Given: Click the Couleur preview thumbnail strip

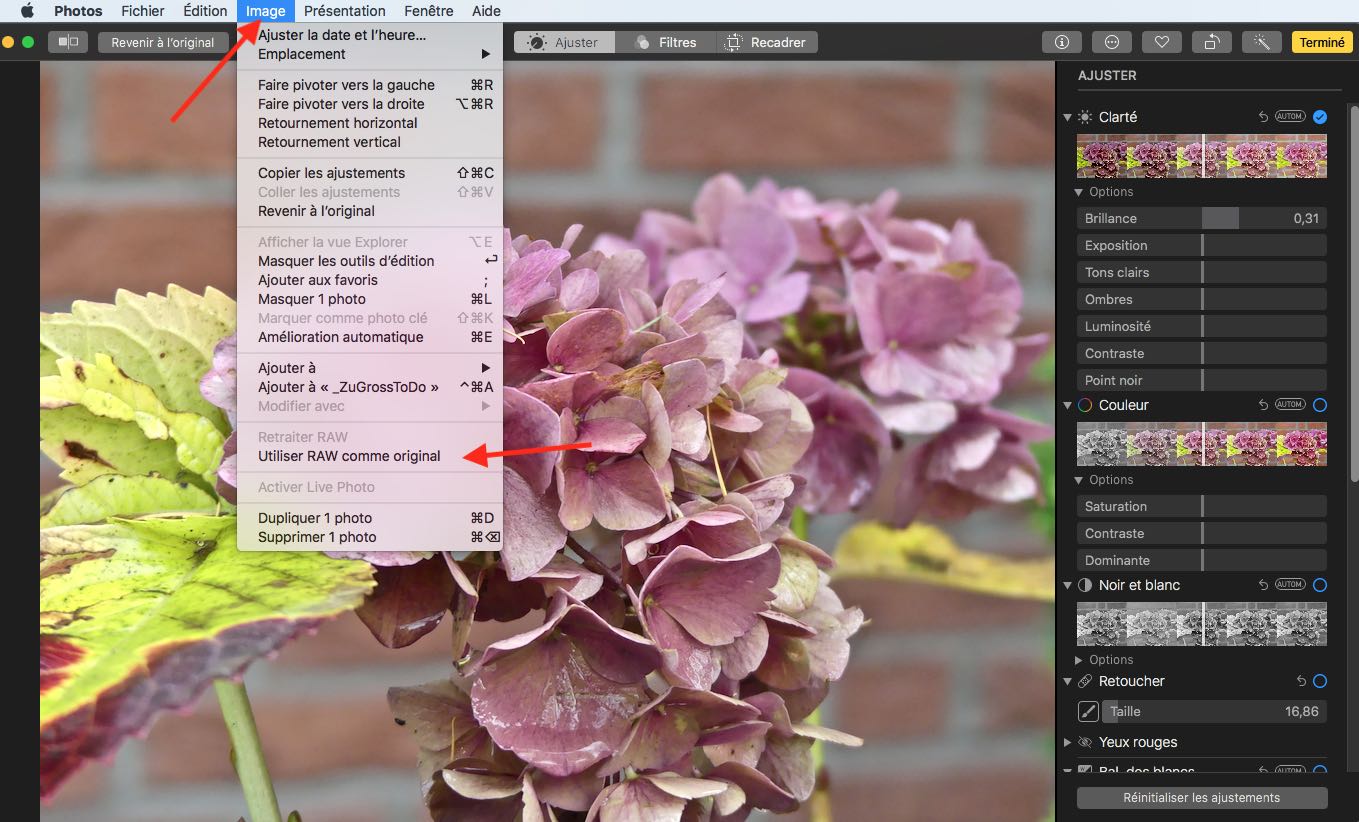Looking at the screenshot, I should (x=1202, y=444).
